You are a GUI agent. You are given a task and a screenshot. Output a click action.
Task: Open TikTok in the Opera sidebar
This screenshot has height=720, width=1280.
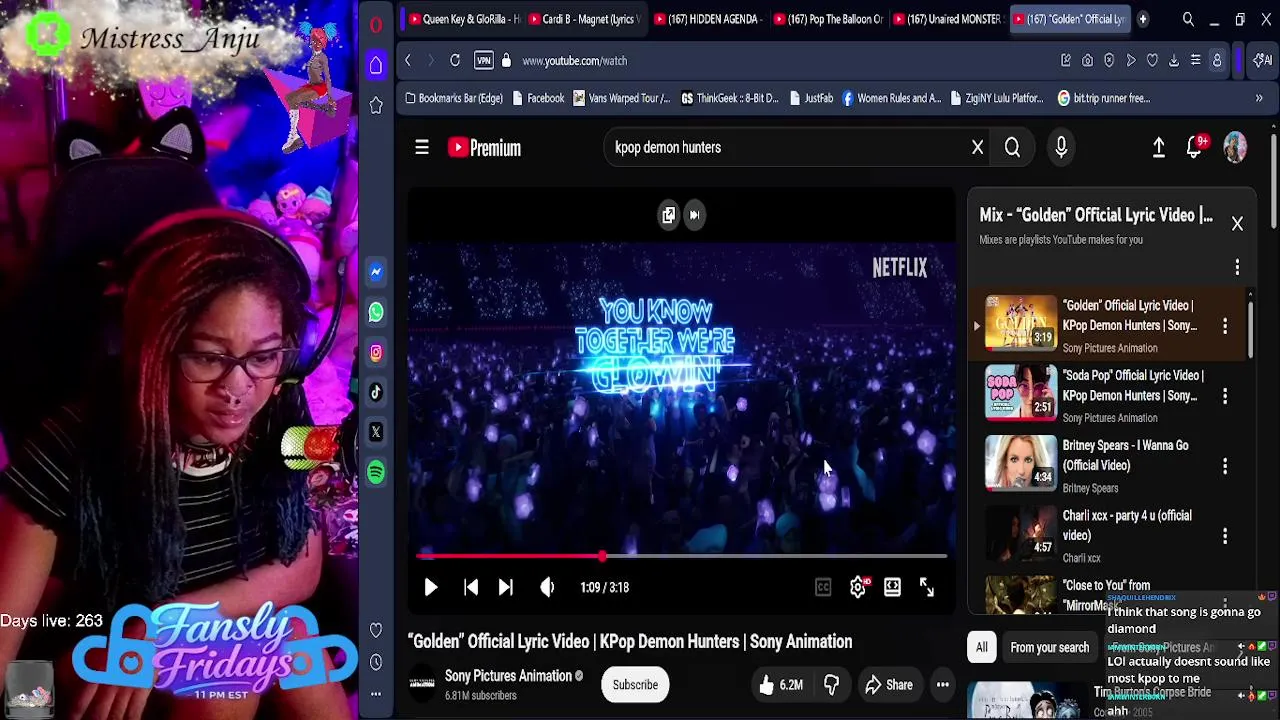pos(376,392)
